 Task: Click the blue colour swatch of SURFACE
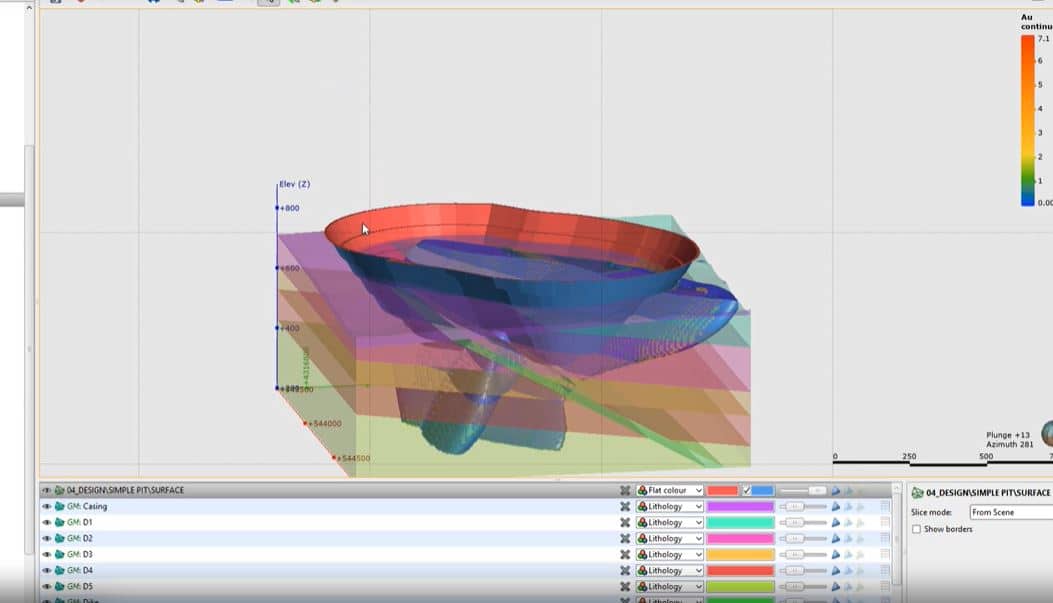tap(763, 491)
